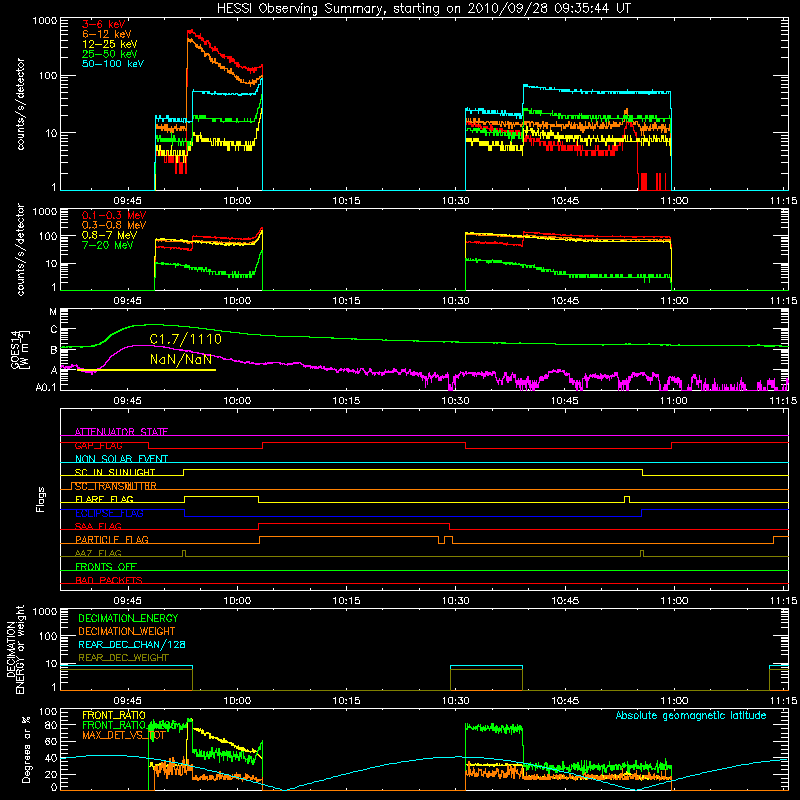Click the DECIMATION_ENERGY legend label

point(128,618)
